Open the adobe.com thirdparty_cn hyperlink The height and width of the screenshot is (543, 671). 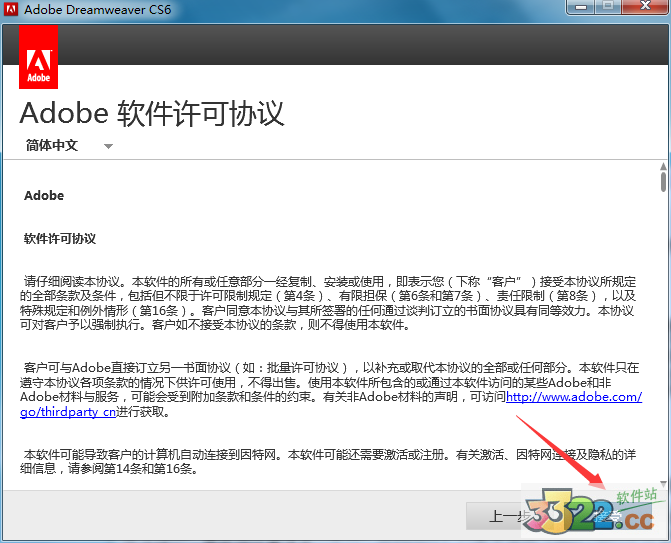[574, 397]
